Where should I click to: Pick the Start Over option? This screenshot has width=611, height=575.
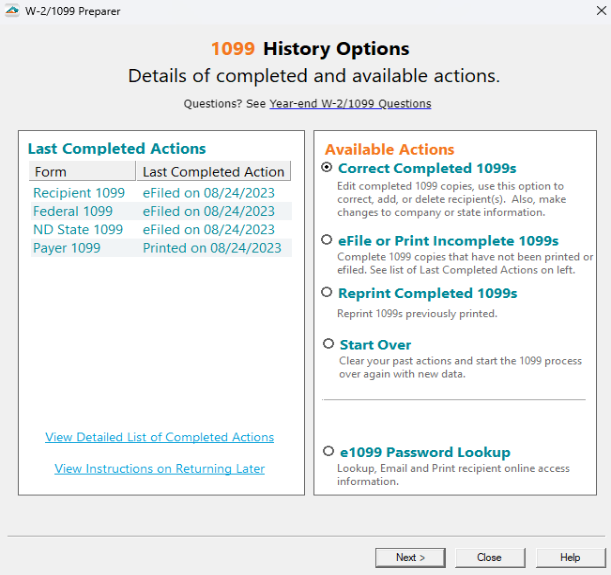tap(329, 344)
